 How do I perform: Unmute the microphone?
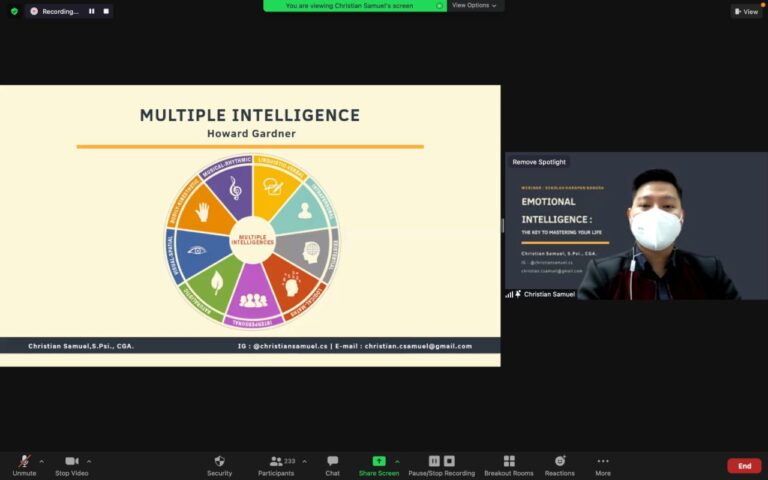tap(22, 463)
